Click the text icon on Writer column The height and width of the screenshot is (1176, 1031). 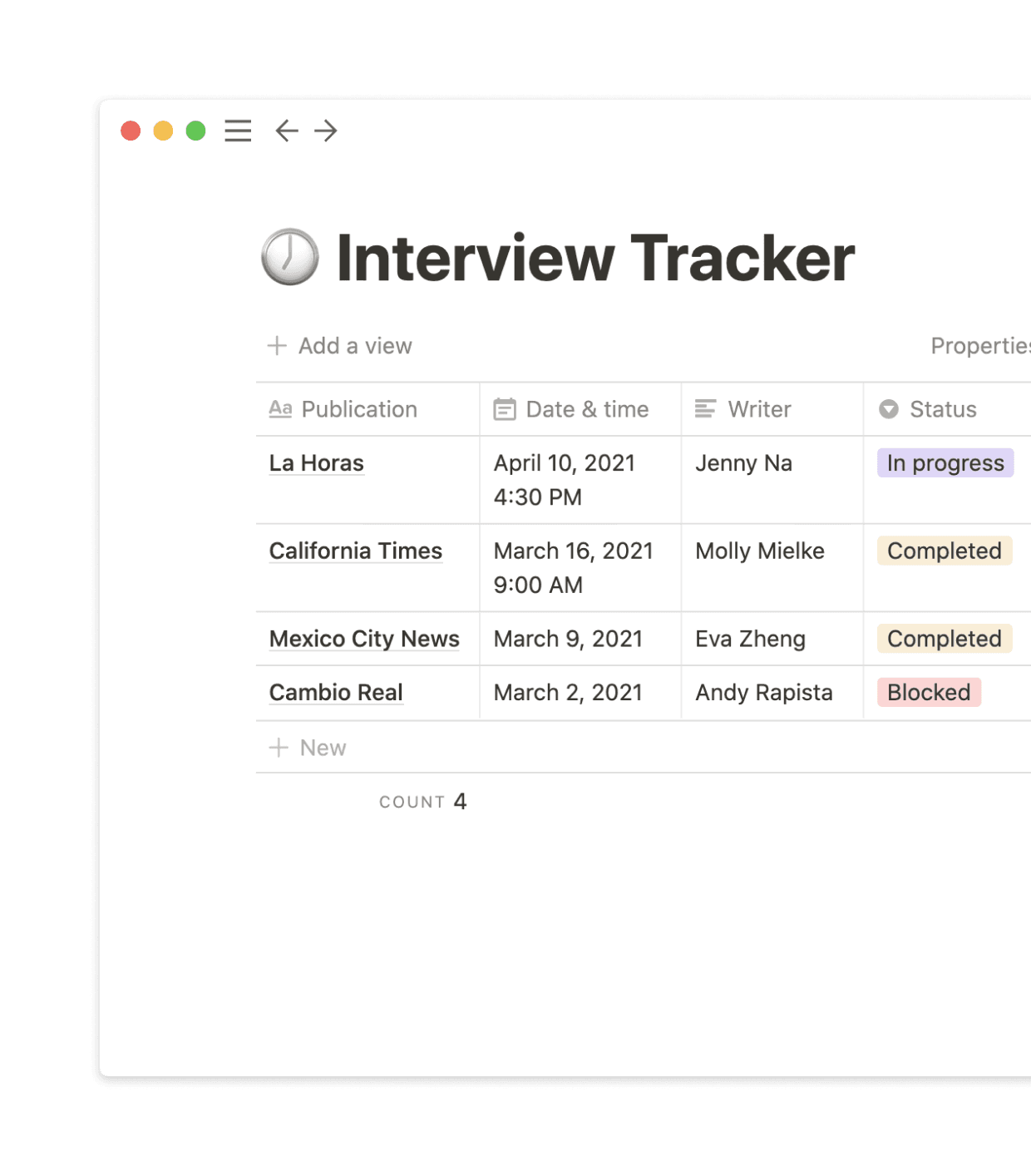706,409
